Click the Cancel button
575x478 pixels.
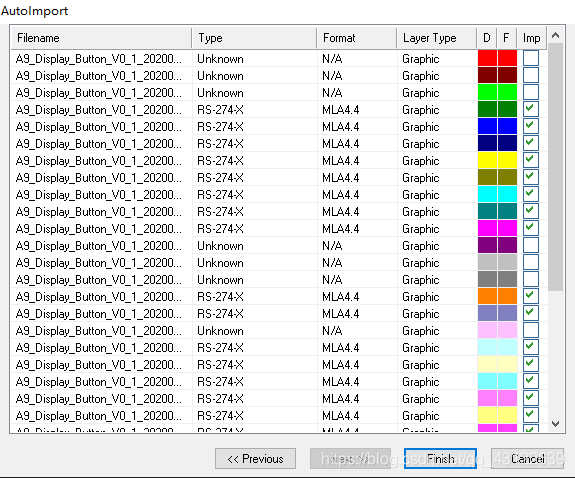[527, 459]
